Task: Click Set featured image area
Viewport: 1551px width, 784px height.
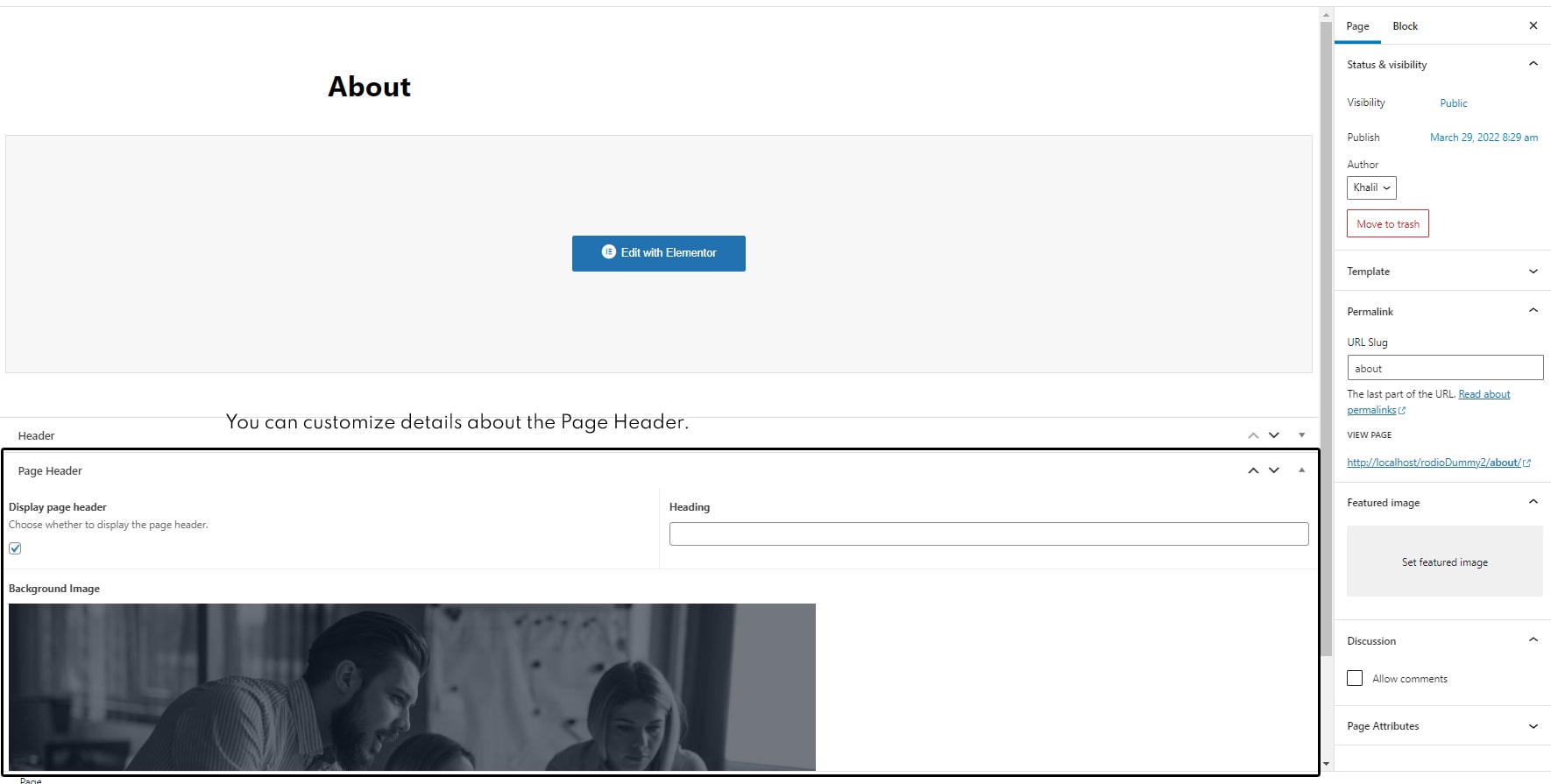Action: [1444, 562]
